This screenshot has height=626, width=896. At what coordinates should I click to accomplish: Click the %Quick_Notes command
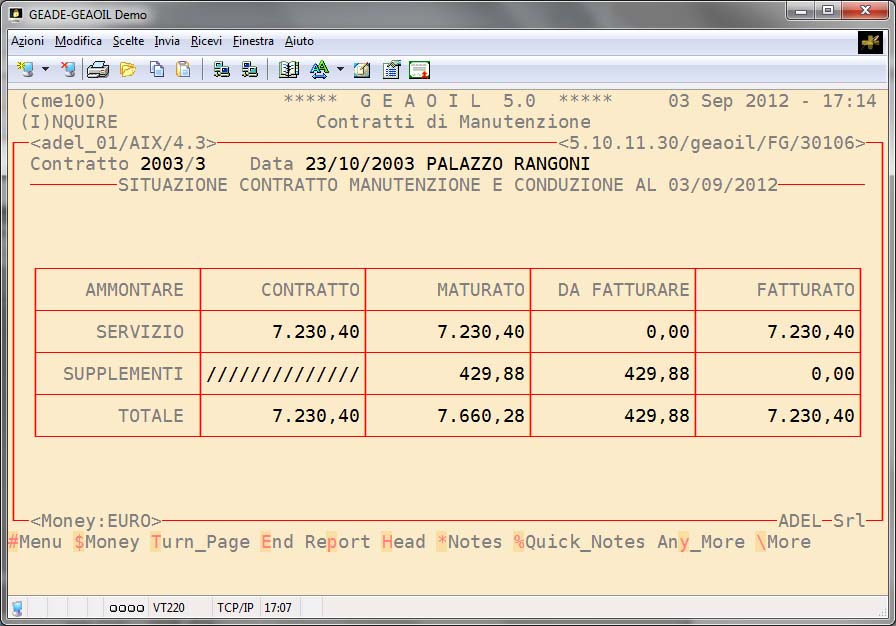(x=579, y=542)
